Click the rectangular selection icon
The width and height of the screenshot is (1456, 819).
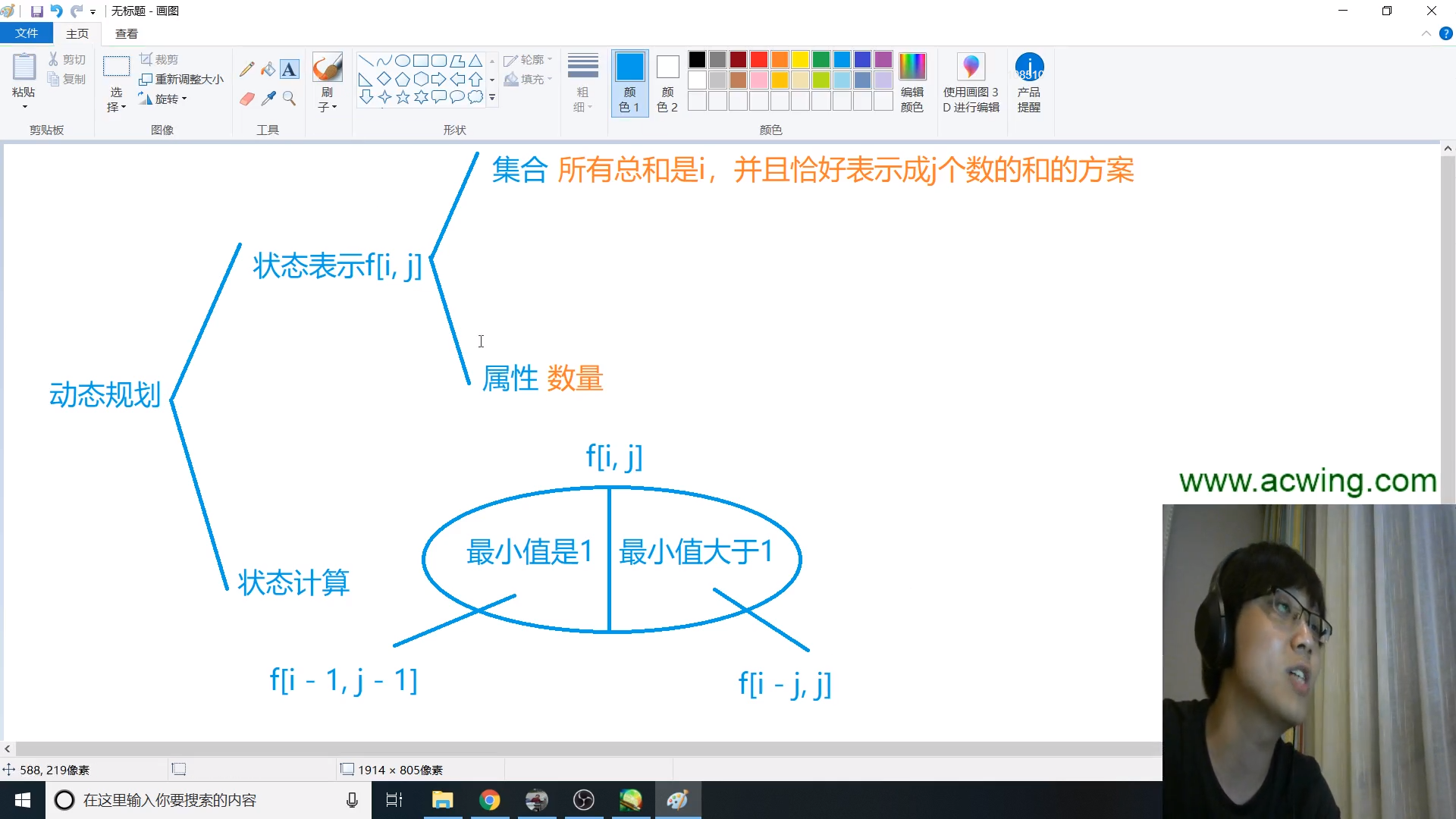[x=116, y=67]
